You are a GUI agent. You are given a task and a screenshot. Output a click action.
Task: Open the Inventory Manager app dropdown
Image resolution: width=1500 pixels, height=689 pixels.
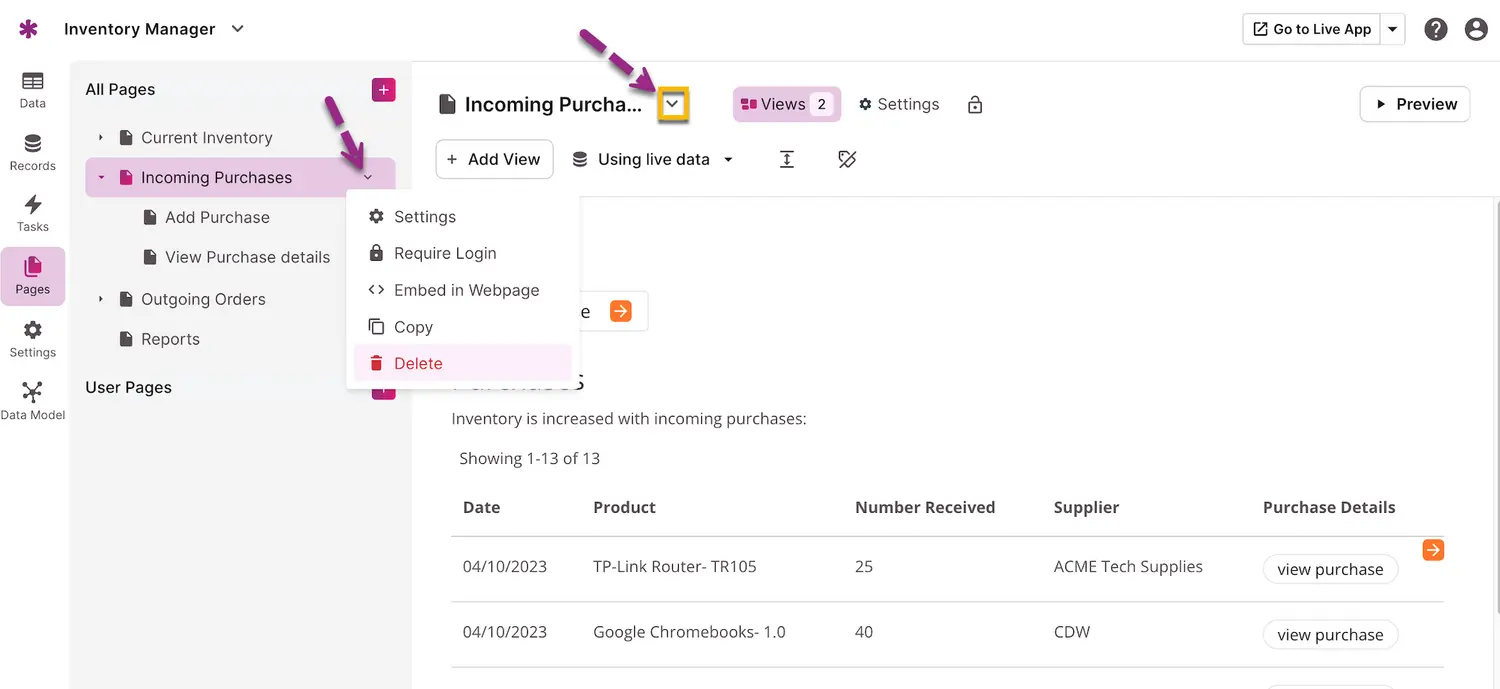[x=238, y=29]
